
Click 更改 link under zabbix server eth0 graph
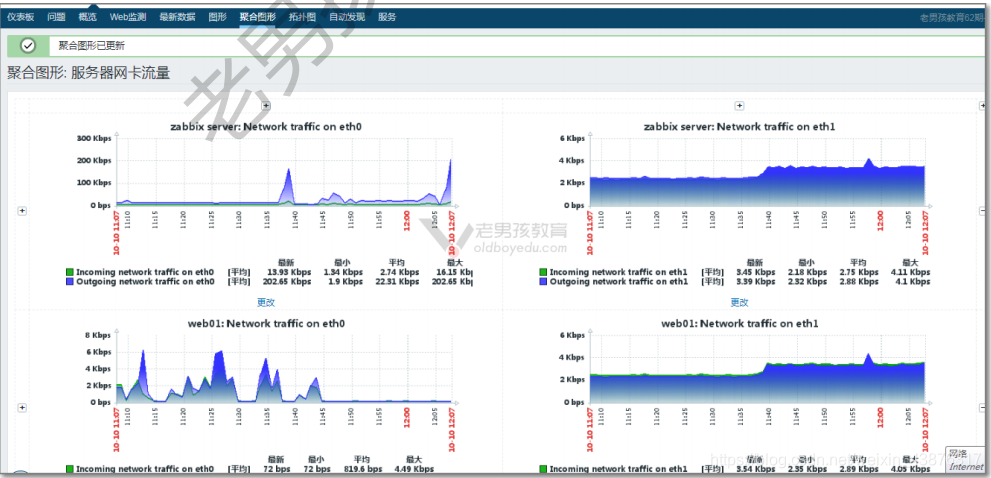266,302
